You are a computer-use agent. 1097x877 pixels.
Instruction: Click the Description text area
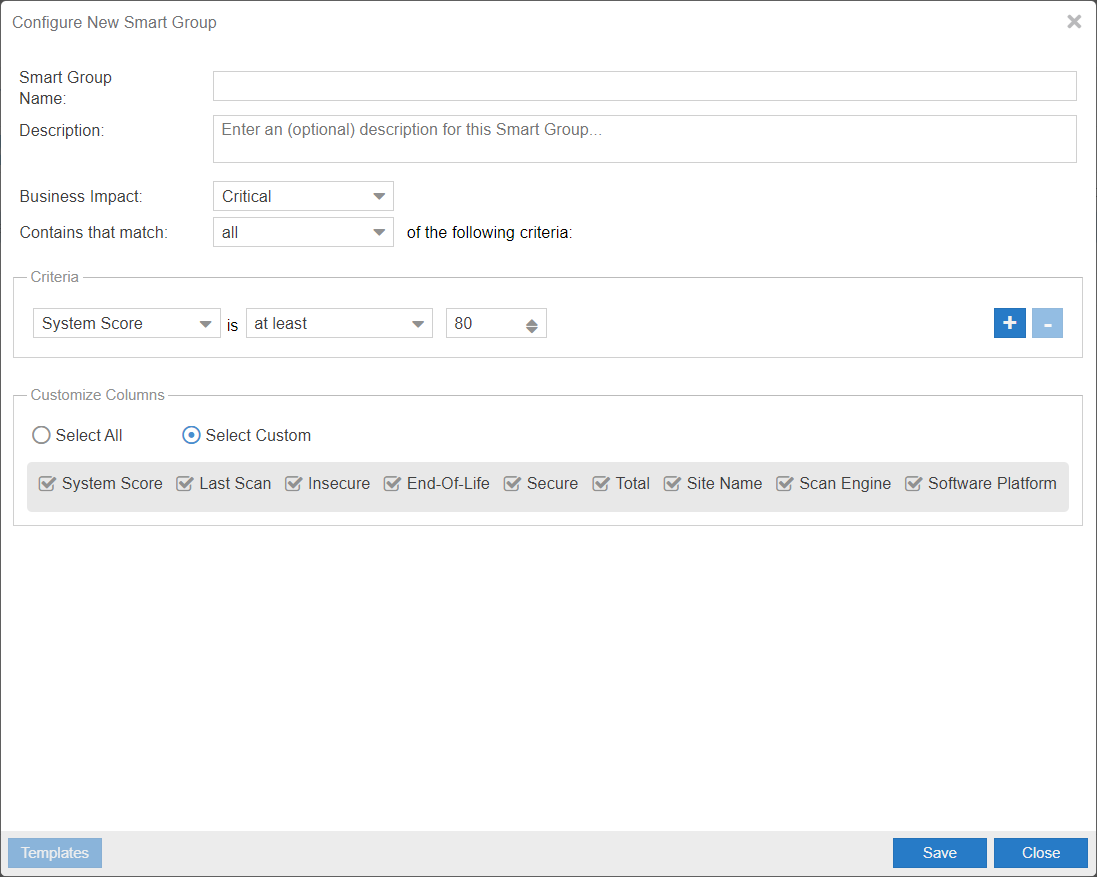(x=644, y=139)
